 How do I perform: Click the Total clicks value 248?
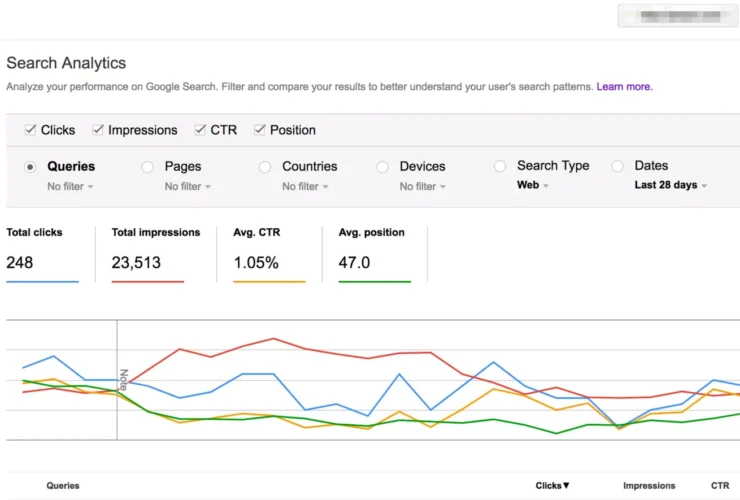[x=19, y=263]
